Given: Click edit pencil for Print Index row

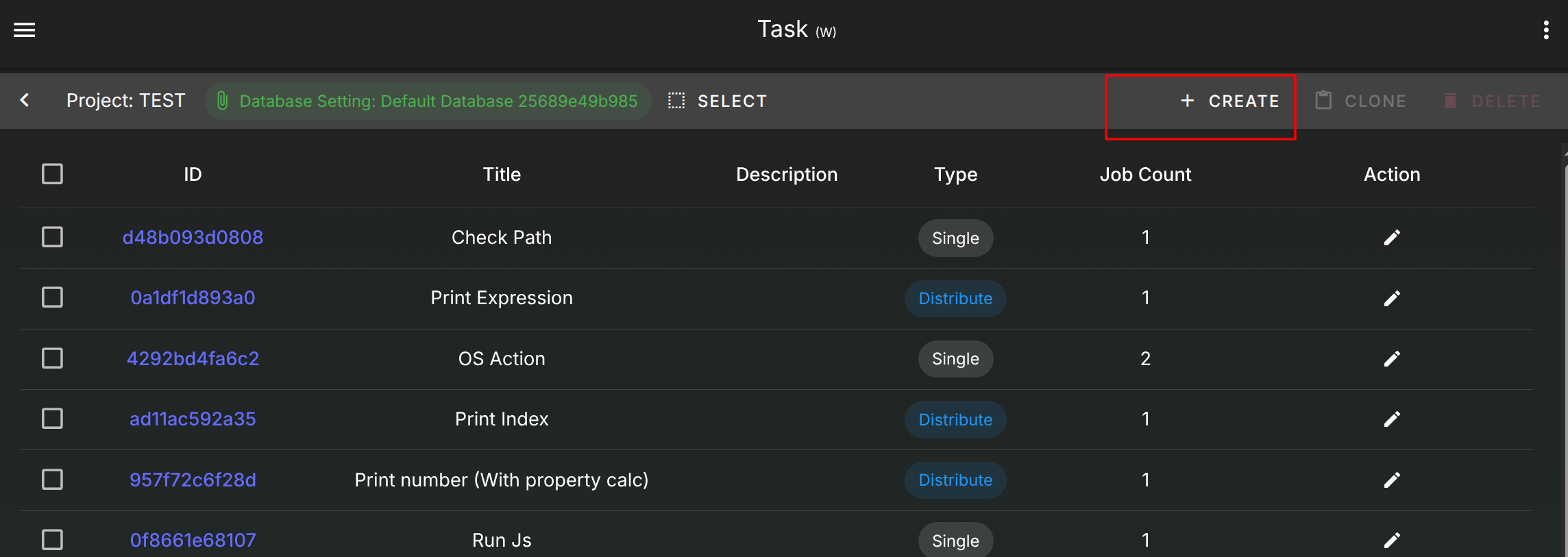Looking at the screenshot, I should (x=1391, y=419).
